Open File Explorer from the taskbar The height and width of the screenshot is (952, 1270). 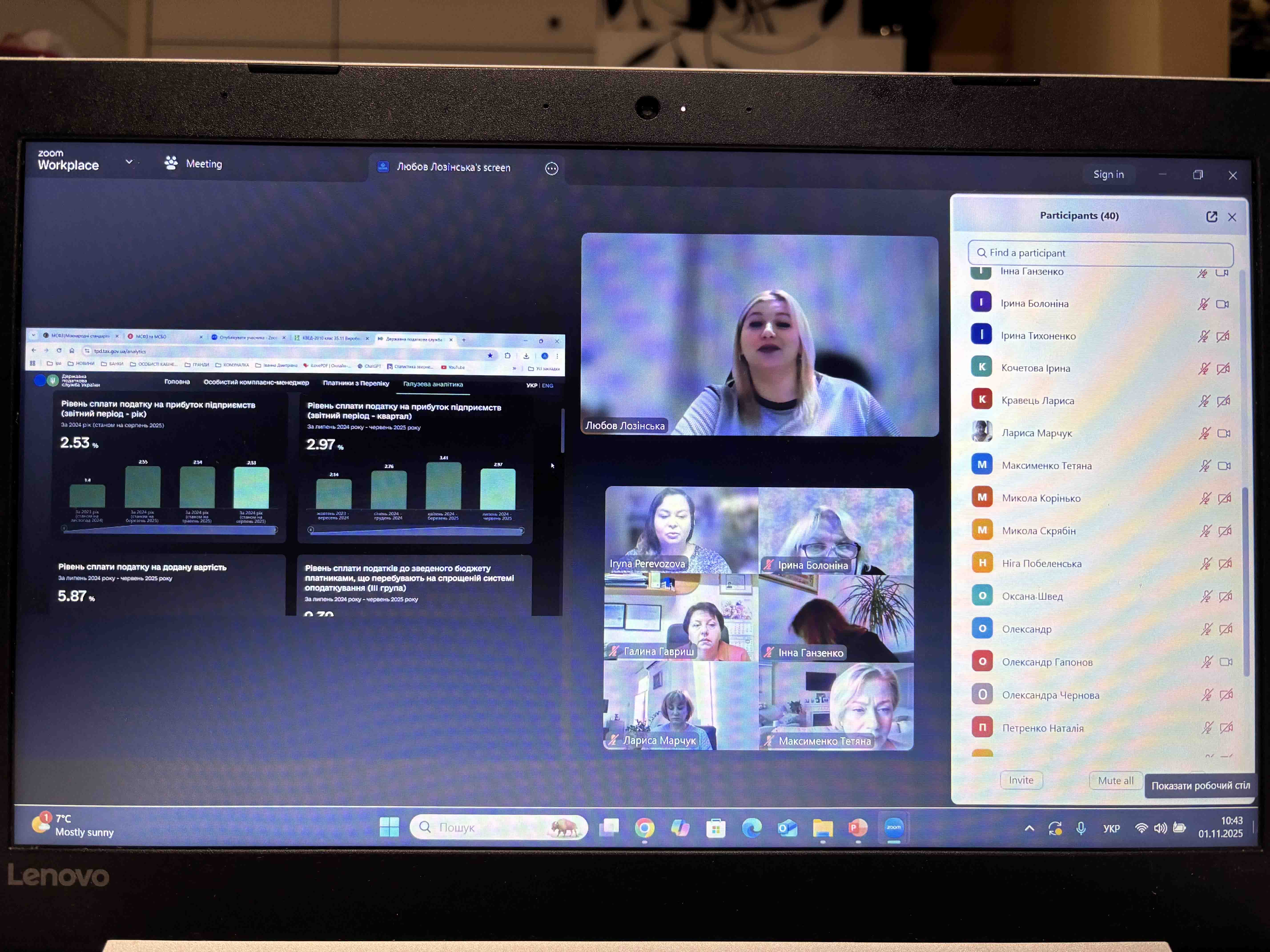pyautogui.click(x=822, y=828)
